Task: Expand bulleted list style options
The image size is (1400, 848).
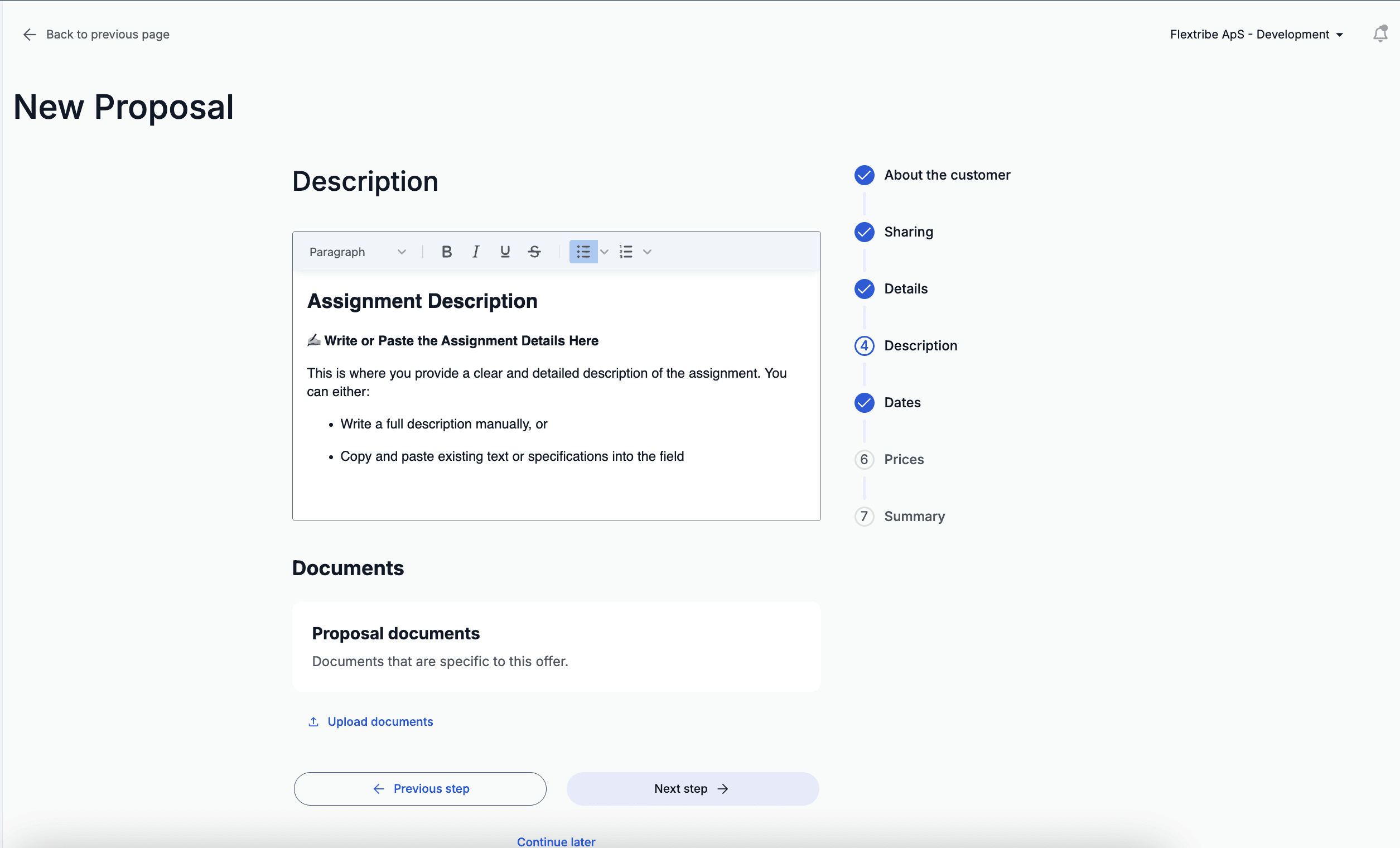Action: pyautogui.click(x=605, y=252)
